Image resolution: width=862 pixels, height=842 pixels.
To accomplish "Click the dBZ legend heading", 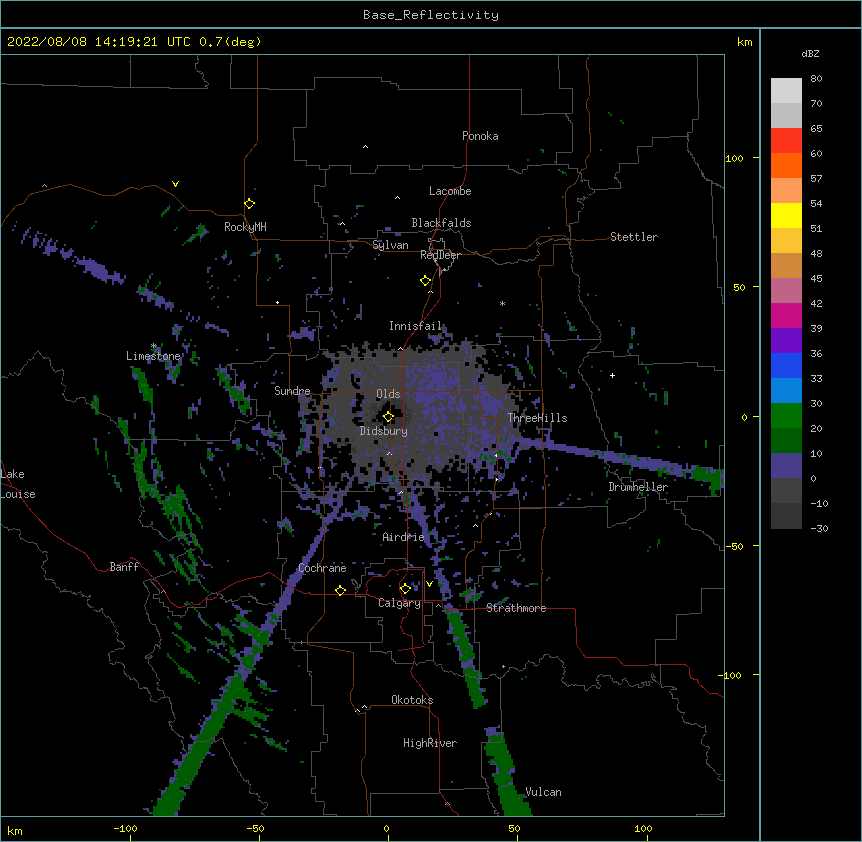I will pyautogui.click(x=810, y=54).
